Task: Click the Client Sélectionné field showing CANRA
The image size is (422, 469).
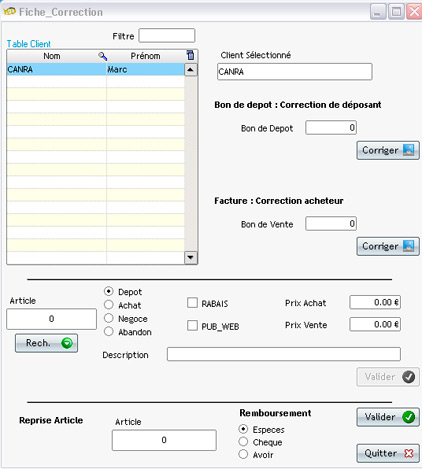Action: pos(295,72)
